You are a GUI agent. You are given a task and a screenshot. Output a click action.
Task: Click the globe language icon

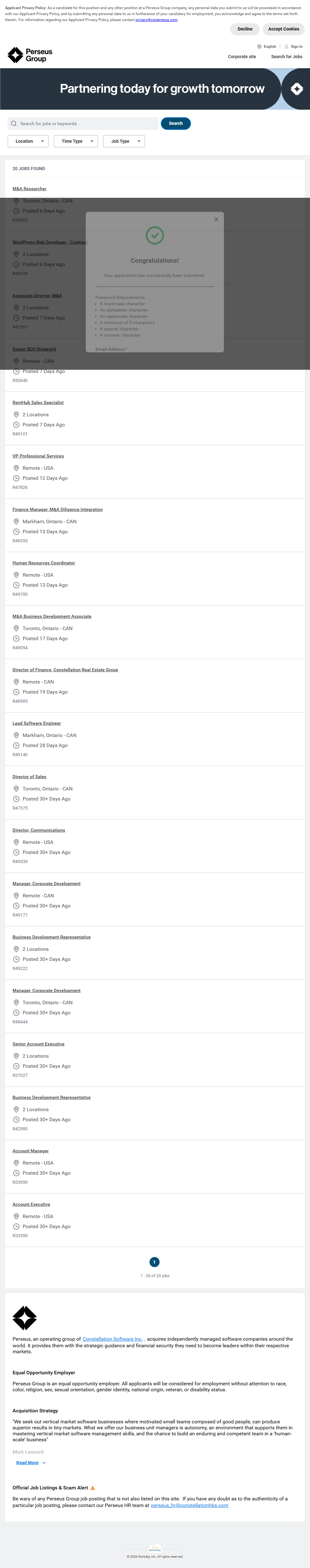259,46
